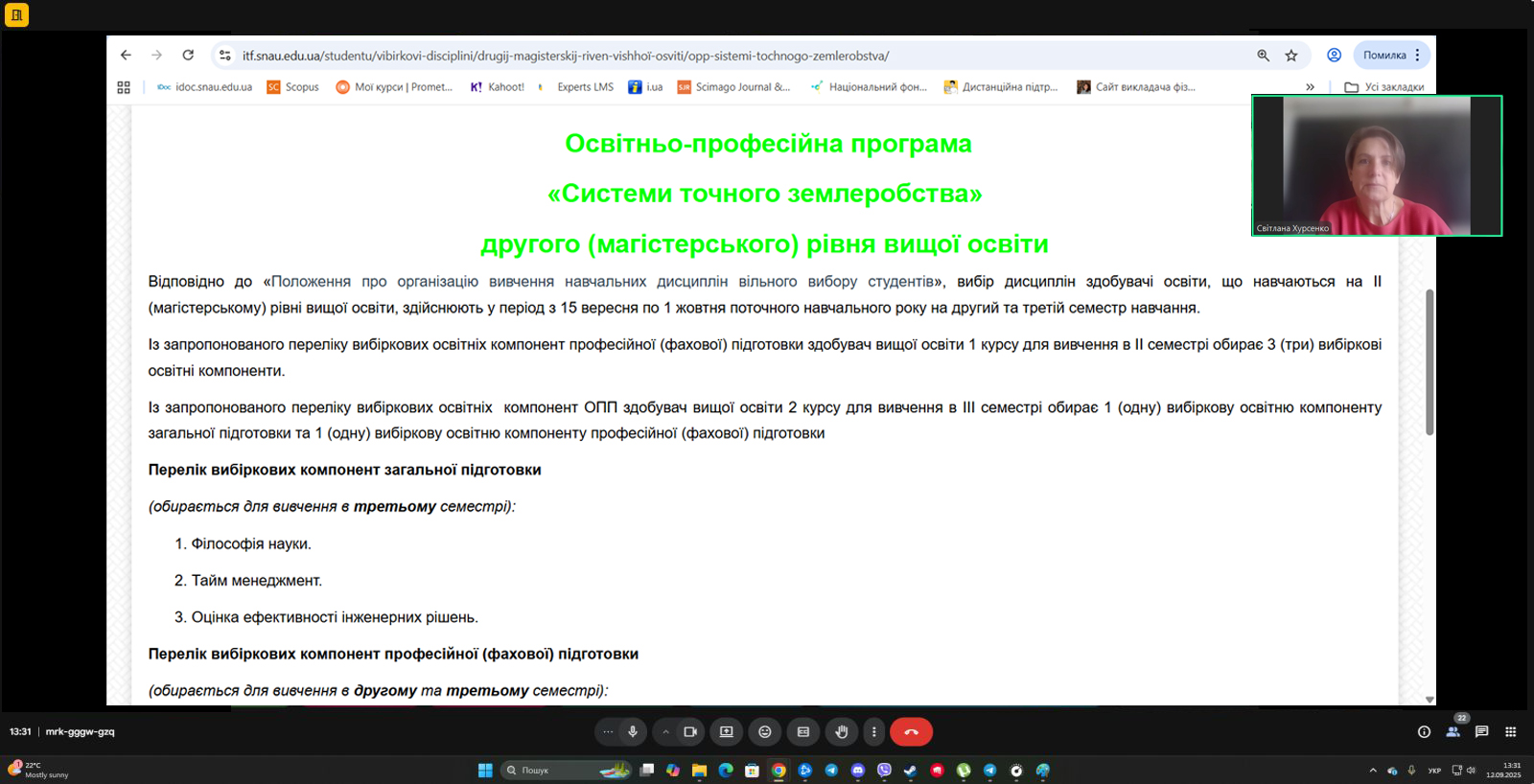Open audio settings three-dot button beside microphone
This screenshot has width=1534, height=784.
tap(608, 731)
